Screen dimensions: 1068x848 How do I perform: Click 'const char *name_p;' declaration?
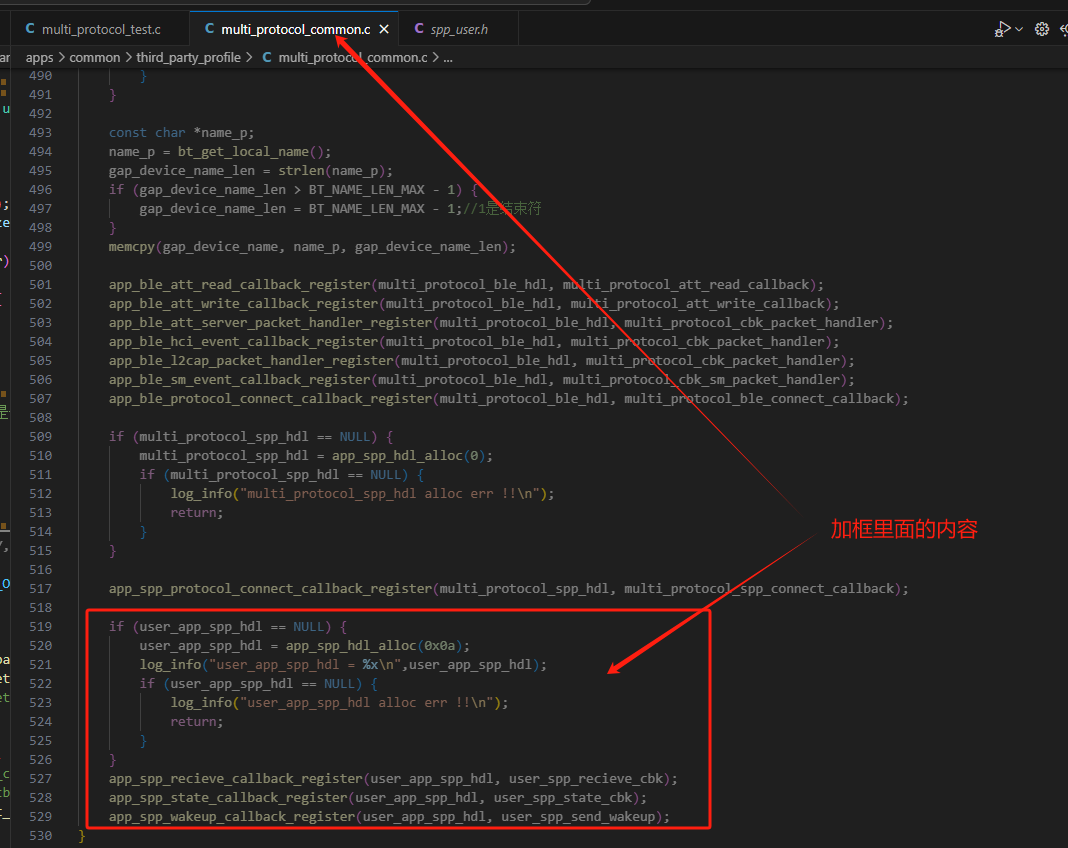pos(181,133)
